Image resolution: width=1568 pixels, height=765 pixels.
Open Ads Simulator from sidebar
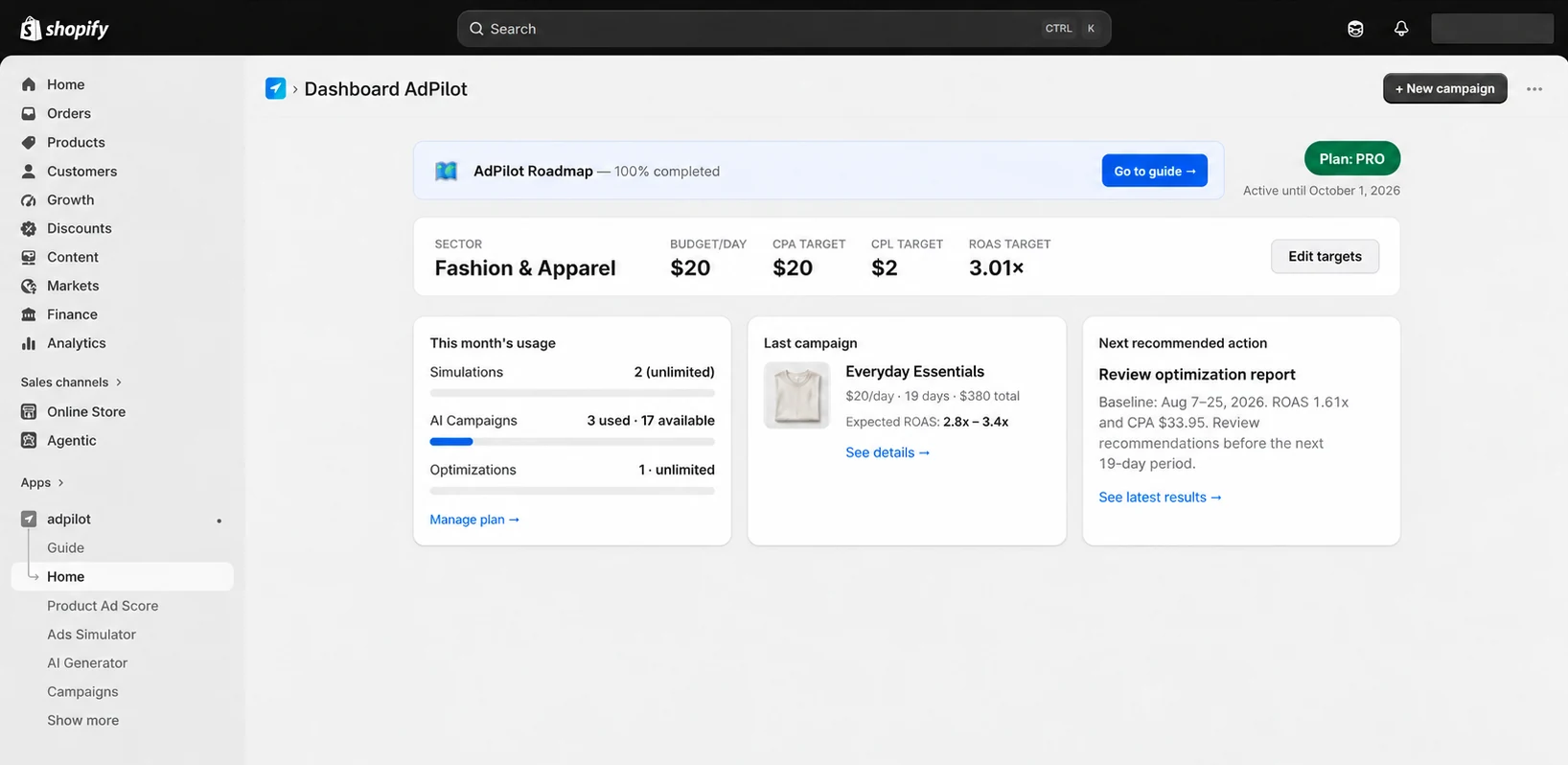pos(92,634)
